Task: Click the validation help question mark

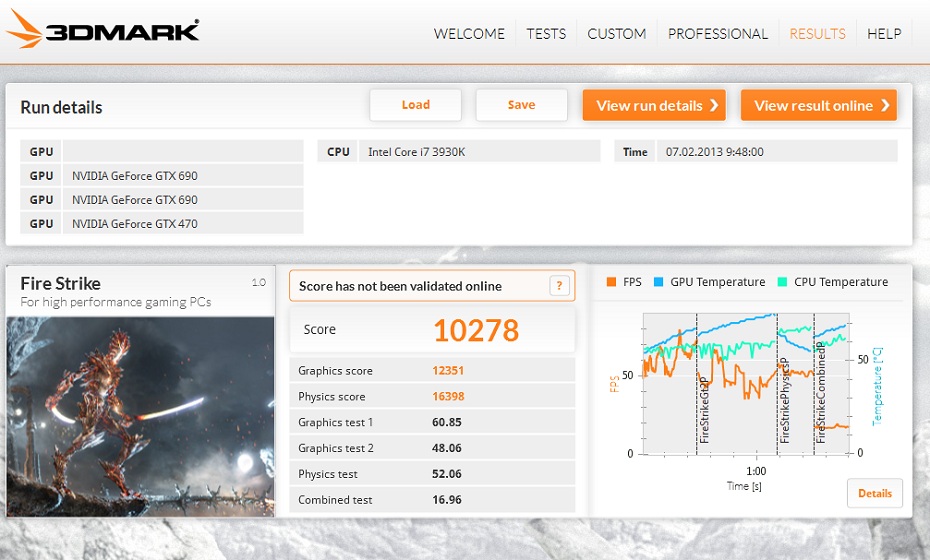Action: (560, 286)
